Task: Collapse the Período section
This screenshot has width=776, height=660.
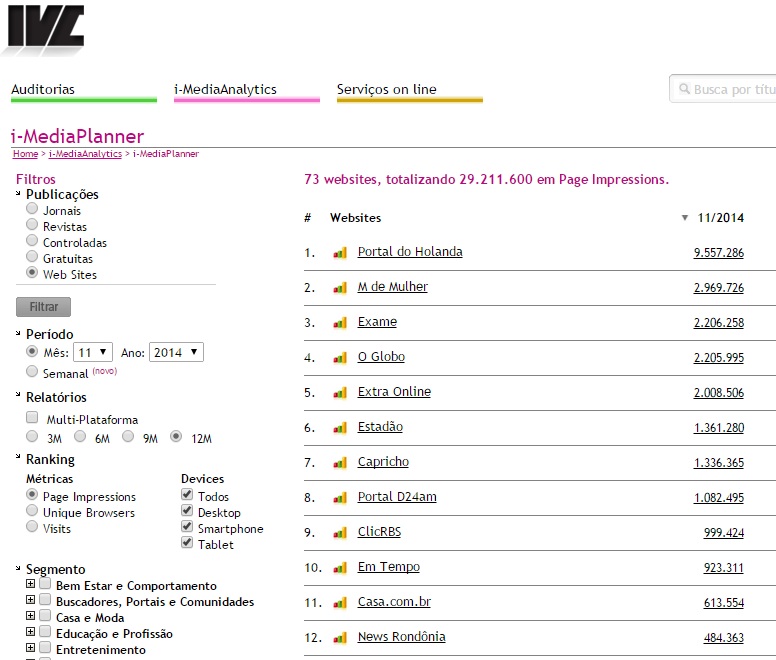Action: (18, 333)
